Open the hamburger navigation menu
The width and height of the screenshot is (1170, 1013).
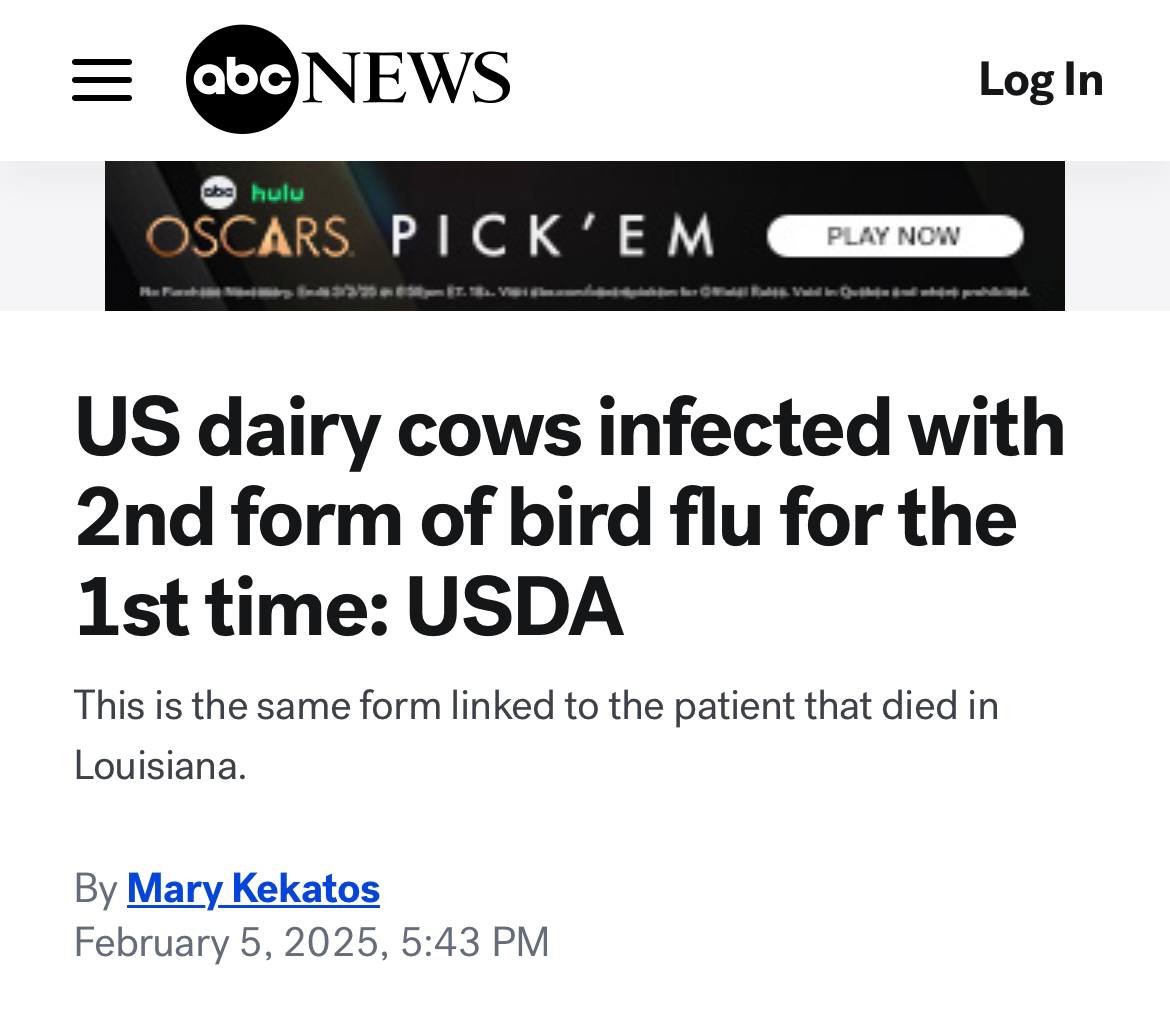[x=101, y=80]
